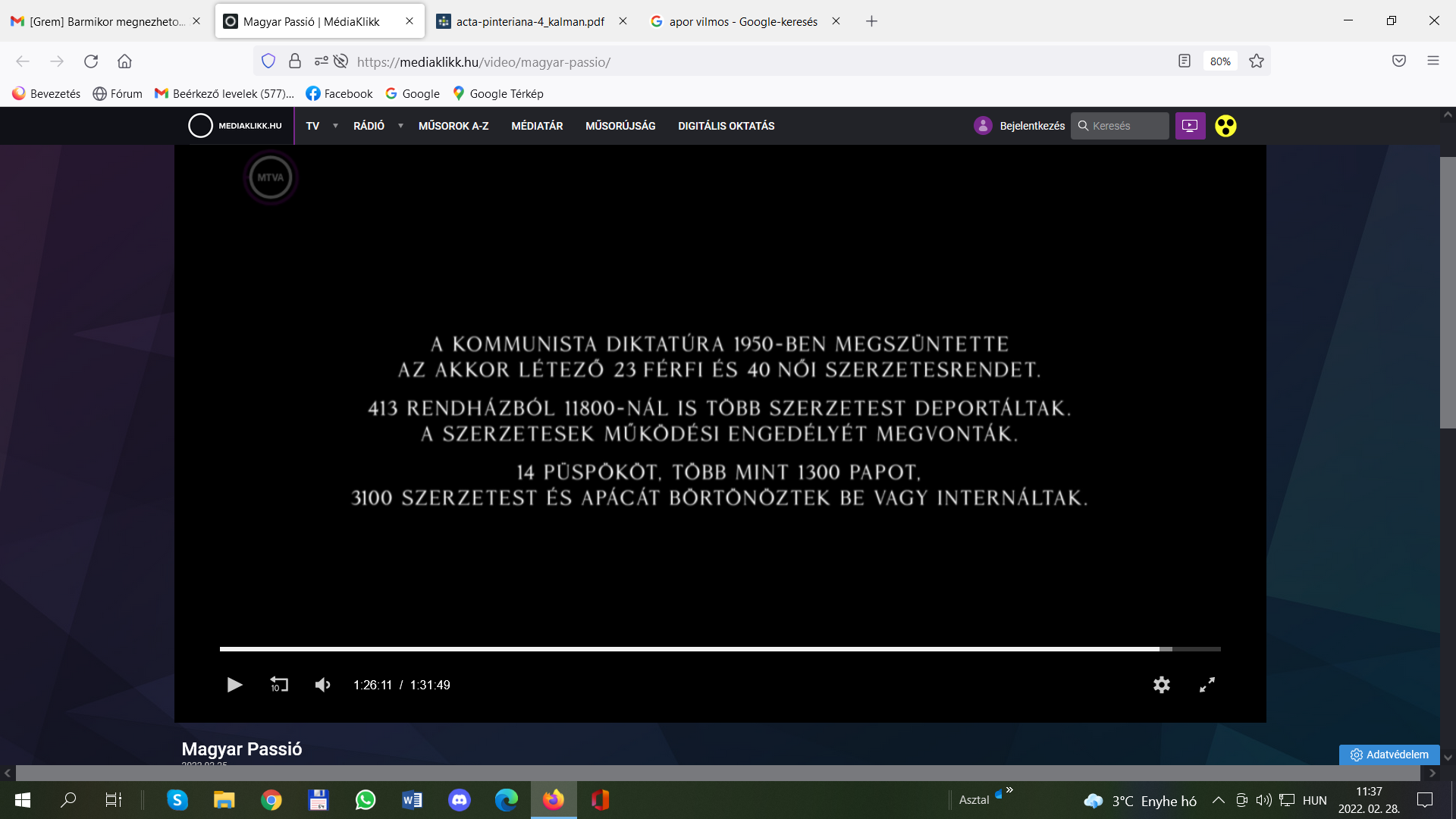
Task: Open the autoplay blocked icon
Action: (341, 61)
